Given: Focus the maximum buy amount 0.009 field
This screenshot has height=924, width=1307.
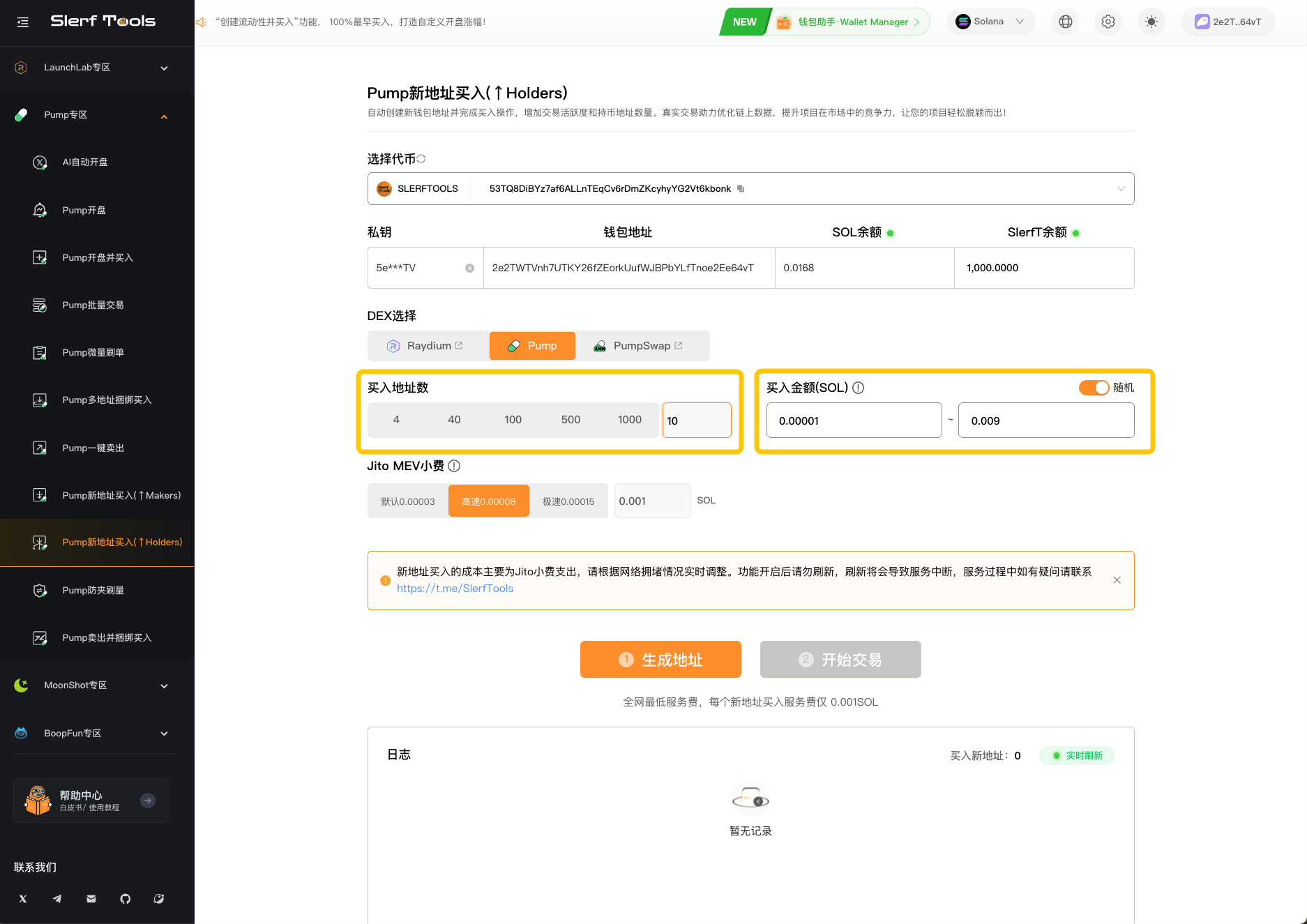Looking at the screenshot, I should 1045,421.
